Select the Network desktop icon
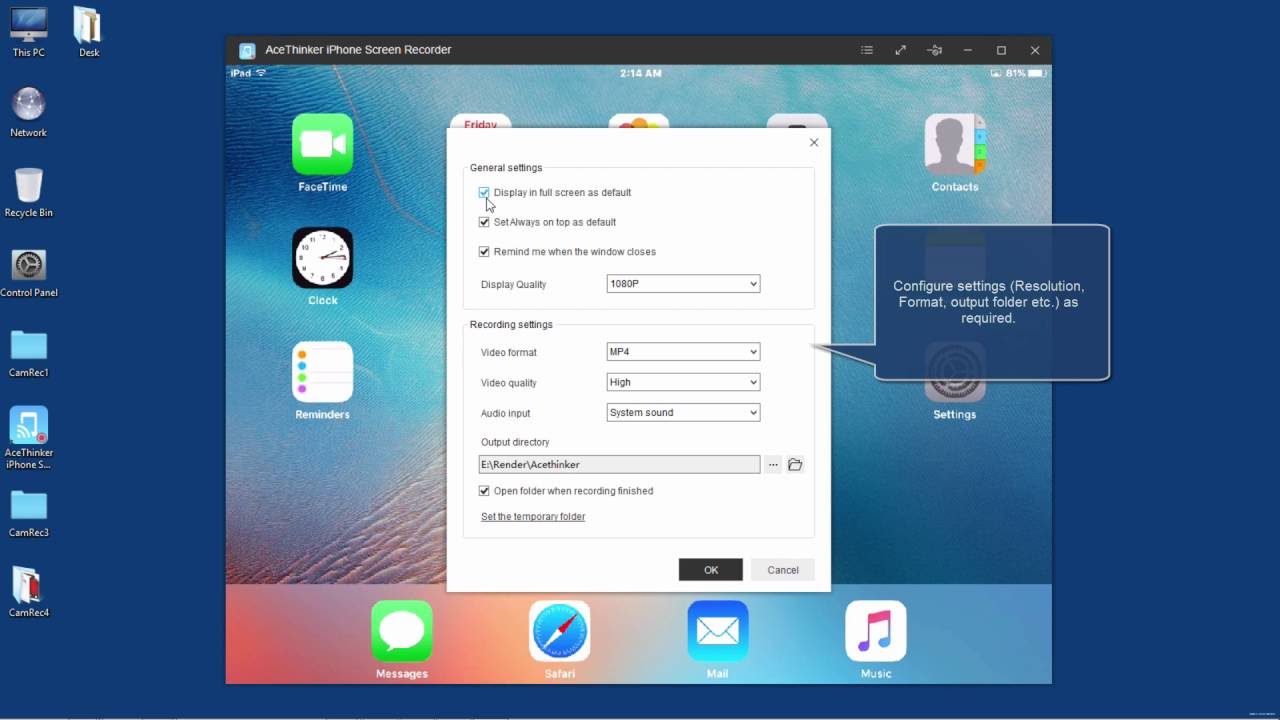The image size is (1280, 720). [28, 112]
